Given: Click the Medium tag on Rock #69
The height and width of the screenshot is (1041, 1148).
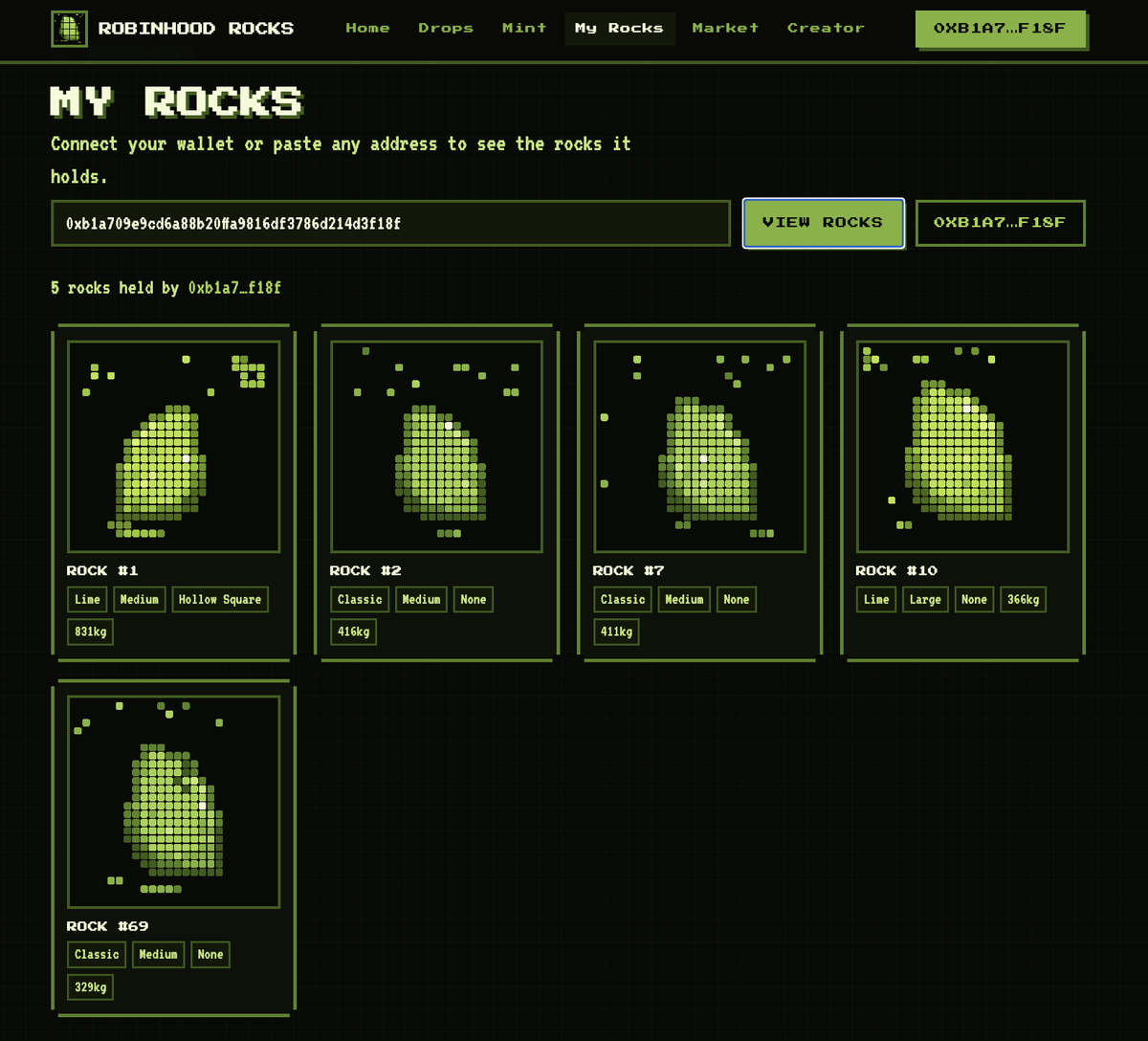Looking at the screenshot, I should point(159,955).
